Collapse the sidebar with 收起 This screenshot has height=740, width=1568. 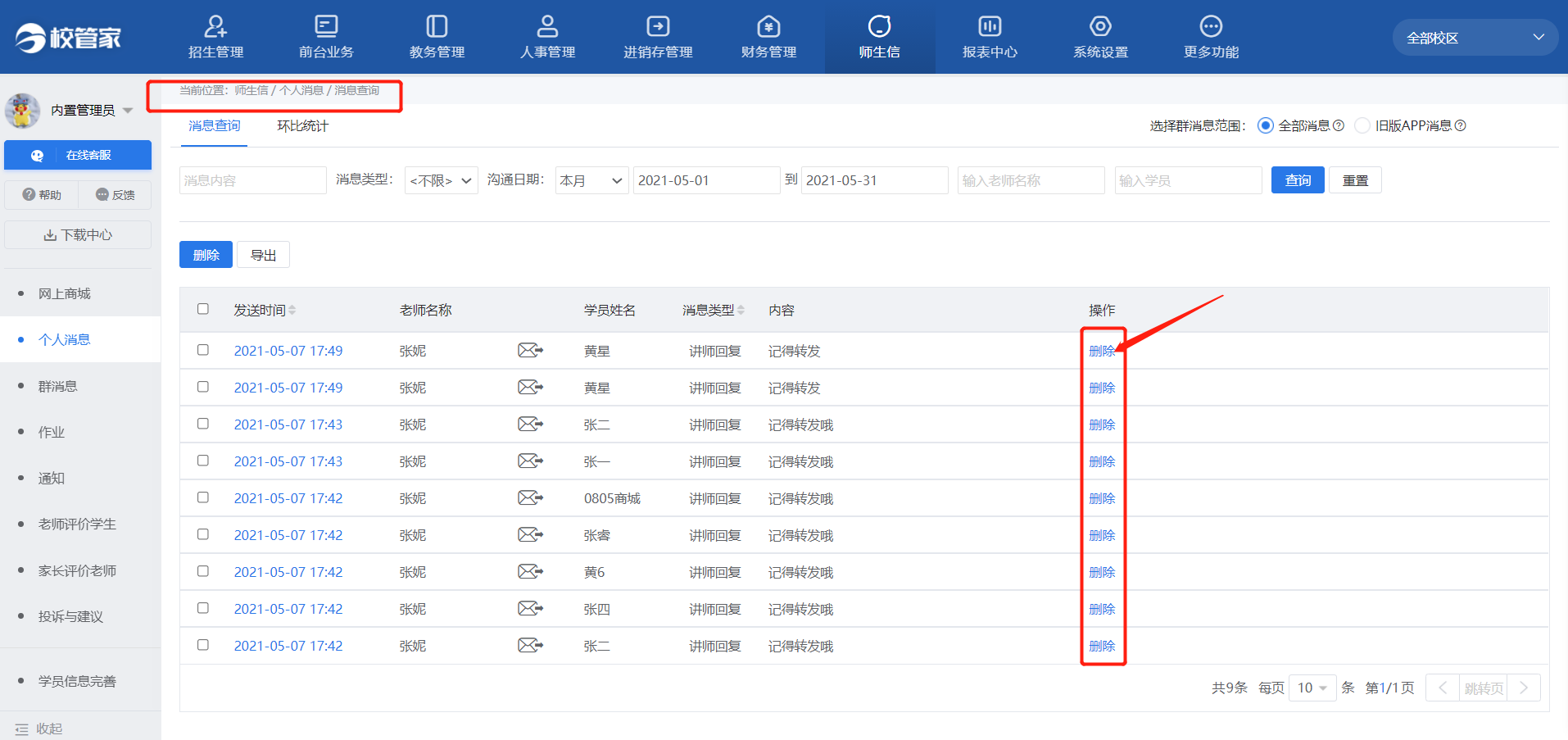pos(39,729)
